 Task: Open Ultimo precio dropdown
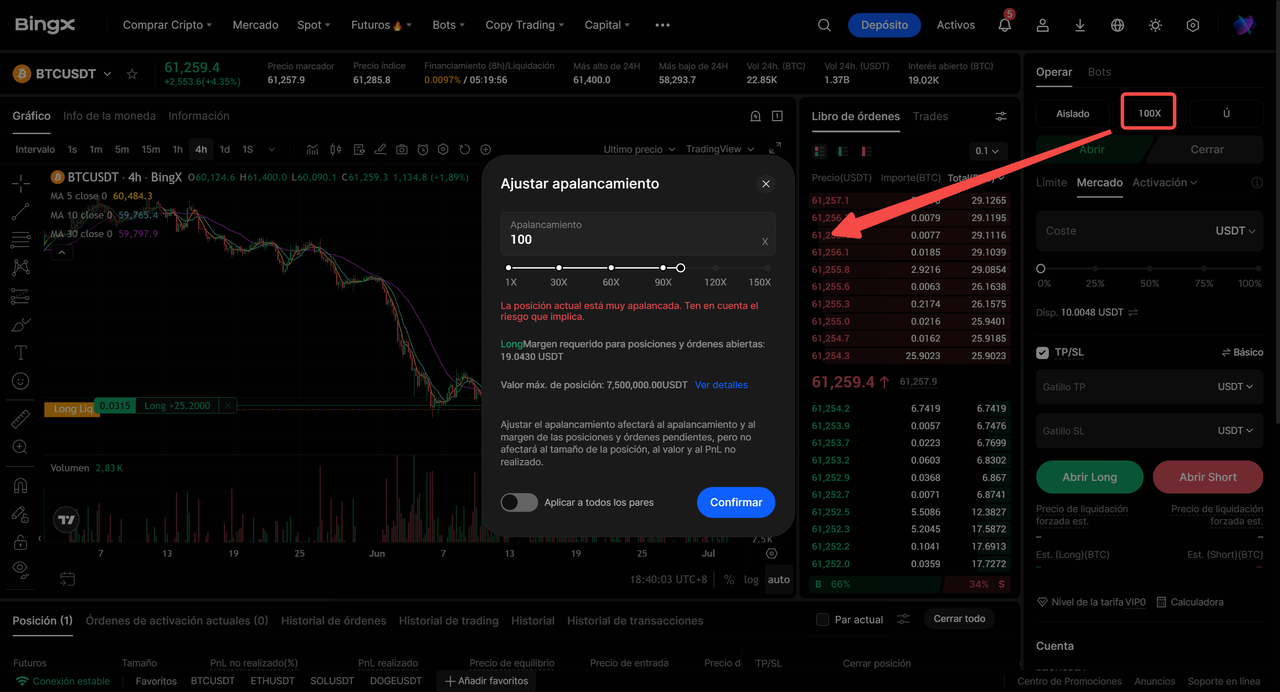pyautogui.click(x=639, y=149)
